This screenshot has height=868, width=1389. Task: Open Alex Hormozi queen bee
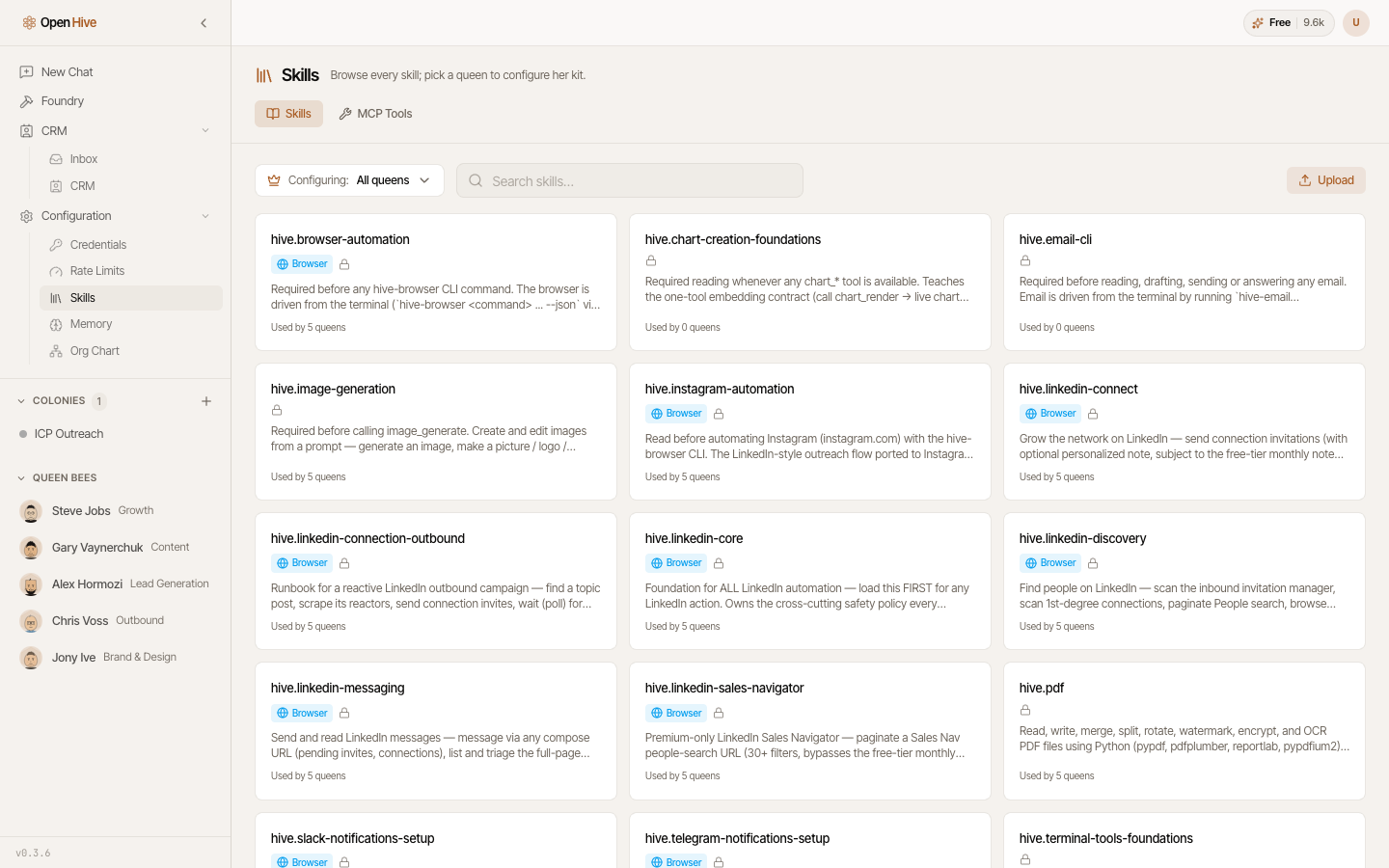coord(115,584)
